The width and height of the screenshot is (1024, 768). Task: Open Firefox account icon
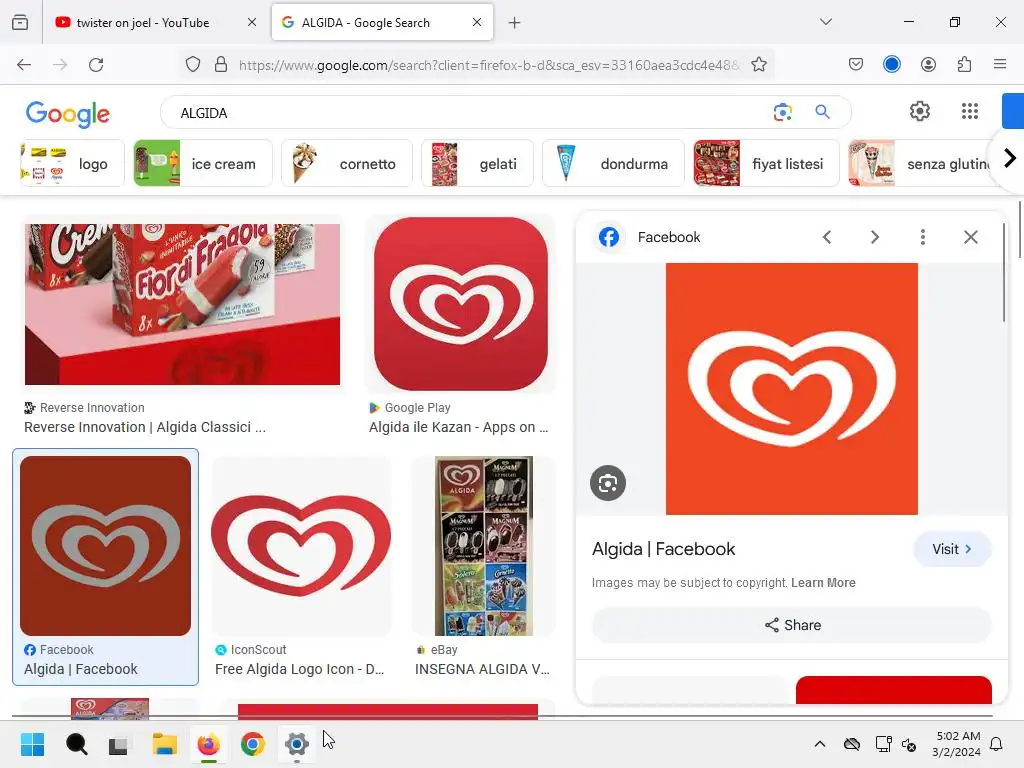[x=928, y=65]
